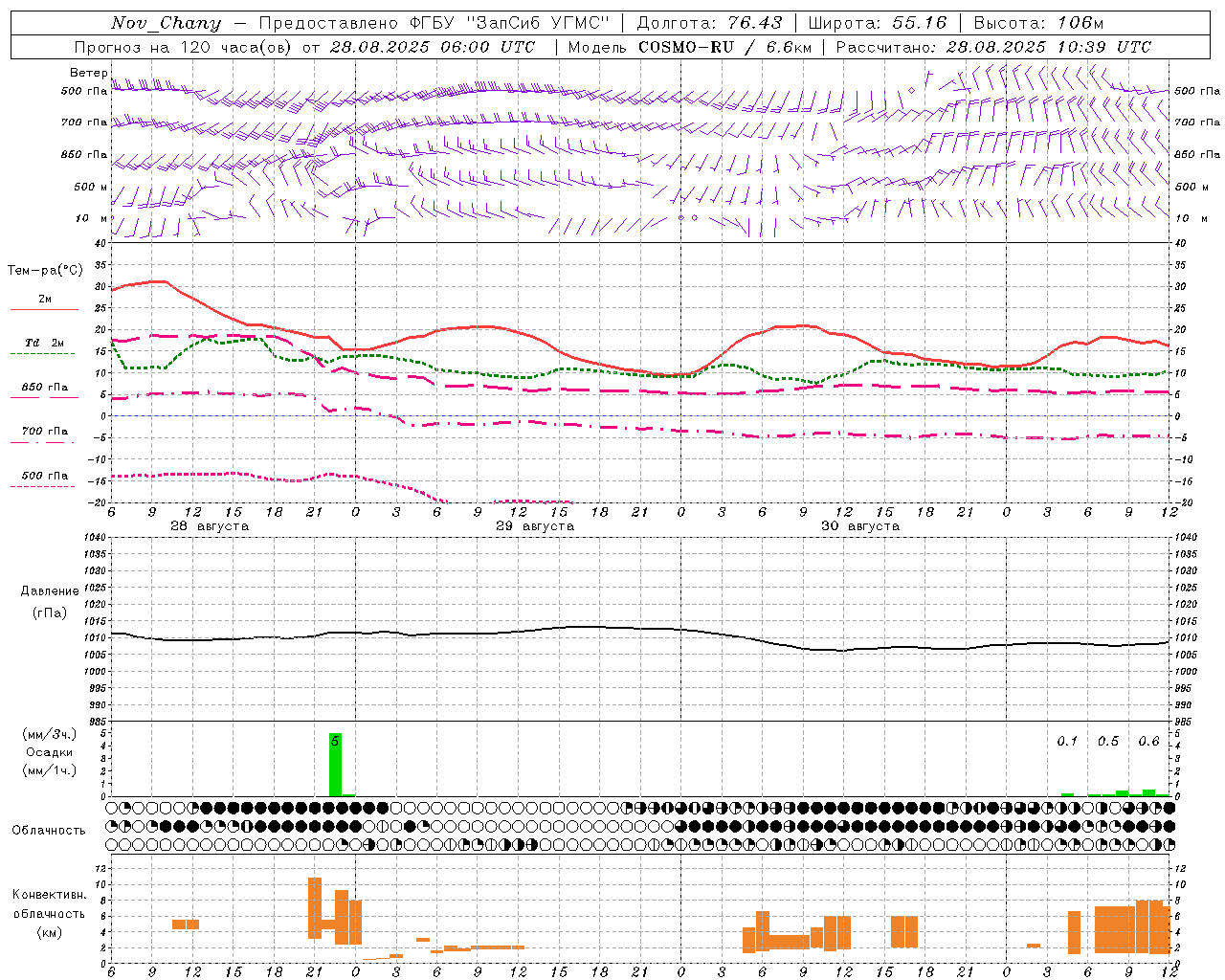Click the 'Высота: 106м' header field
The width and height of the screenshot is (1225, 980).
click(x=1038, y=23)
